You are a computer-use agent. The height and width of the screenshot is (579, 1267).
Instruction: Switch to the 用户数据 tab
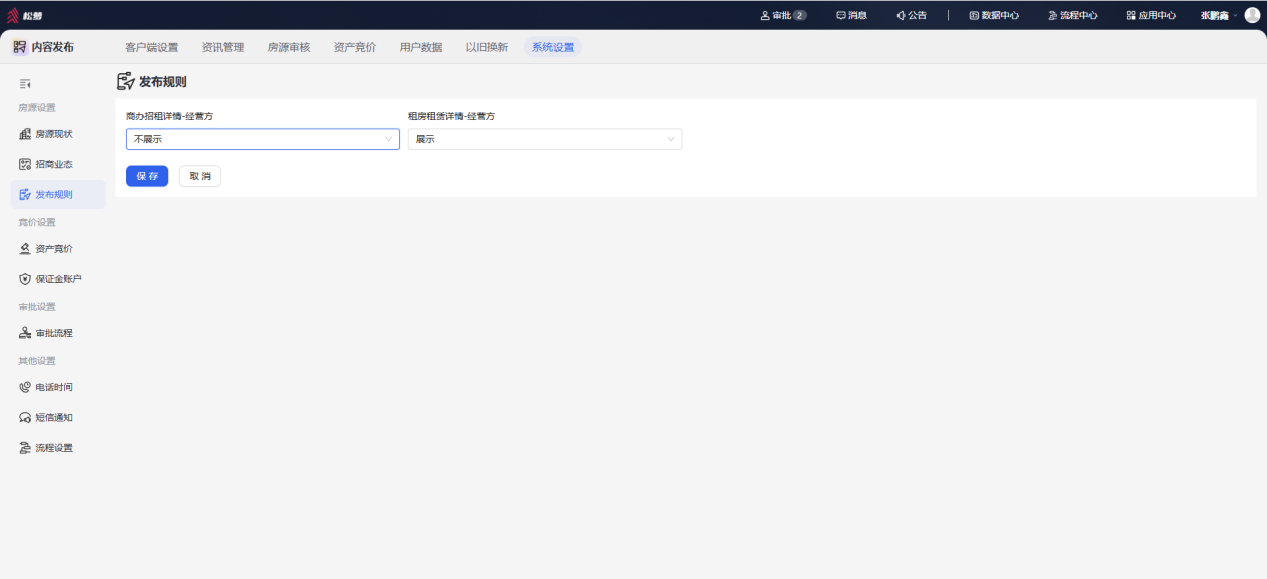[421, 47]
